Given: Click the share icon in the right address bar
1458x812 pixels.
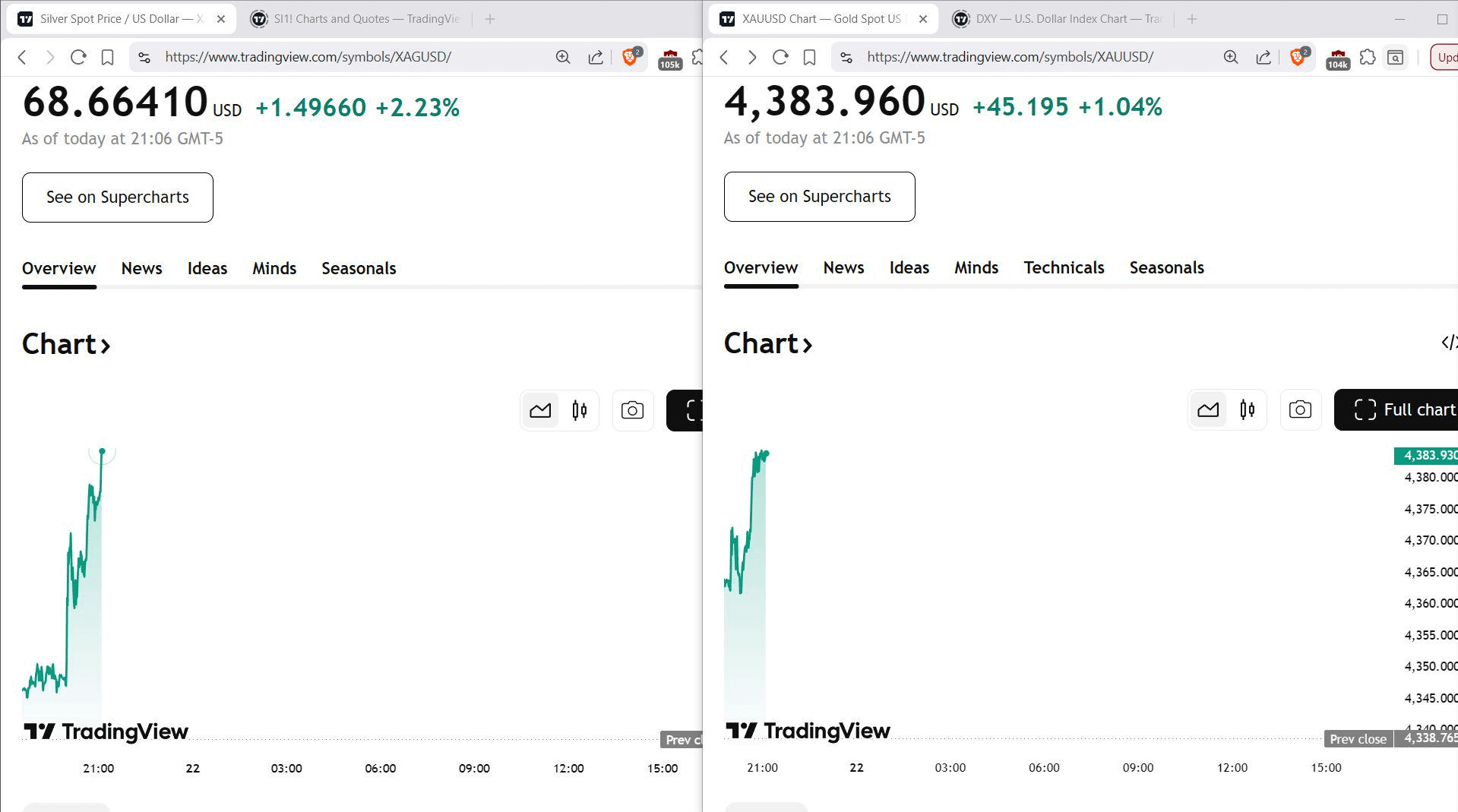Looking at the screenshot, I should pyautogui.click(x=1263, y=57).
